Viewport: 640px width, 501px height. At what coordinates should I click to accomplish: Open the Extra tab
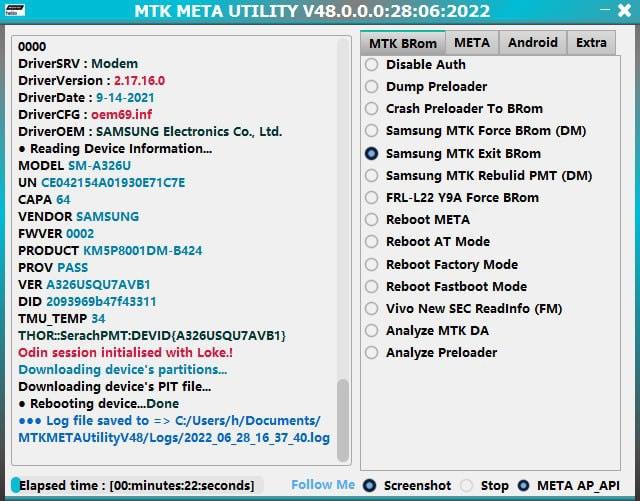point(591,42)
